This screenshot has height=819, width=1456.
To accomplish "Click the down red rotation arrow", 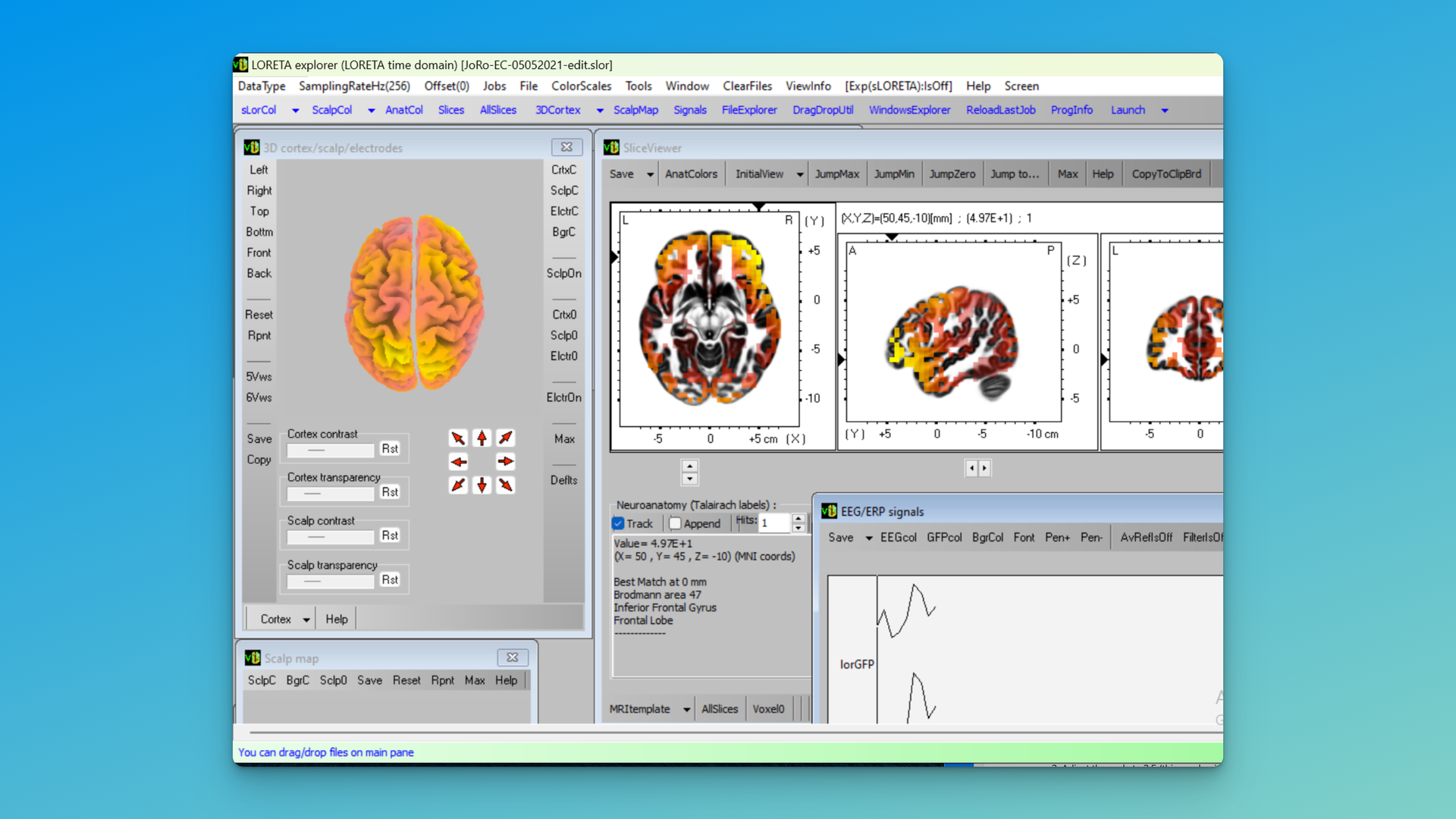I will coord(482,485).
